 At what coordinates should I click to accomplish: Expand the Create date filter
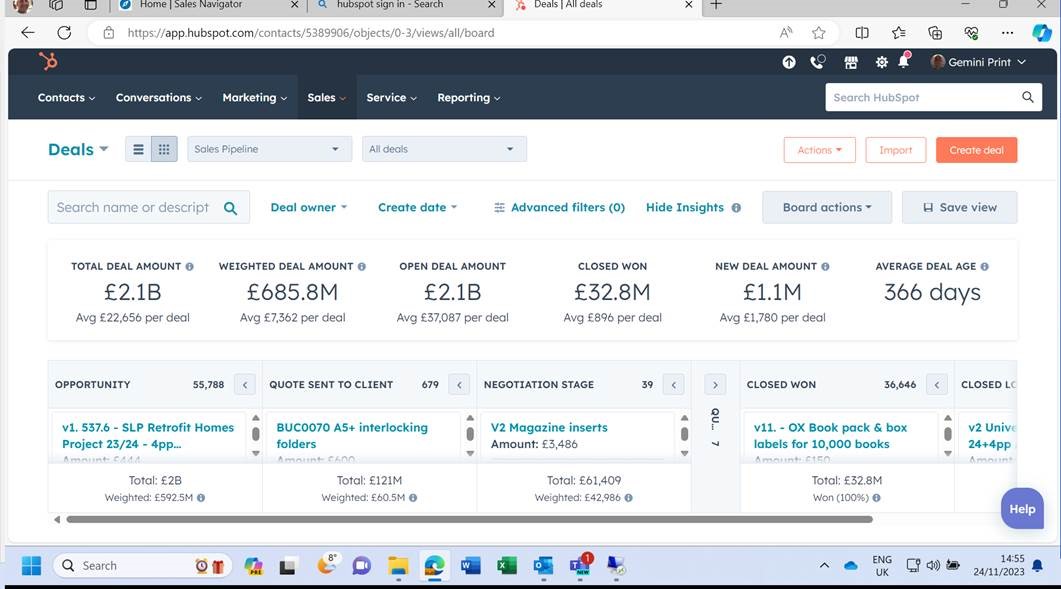416,207
